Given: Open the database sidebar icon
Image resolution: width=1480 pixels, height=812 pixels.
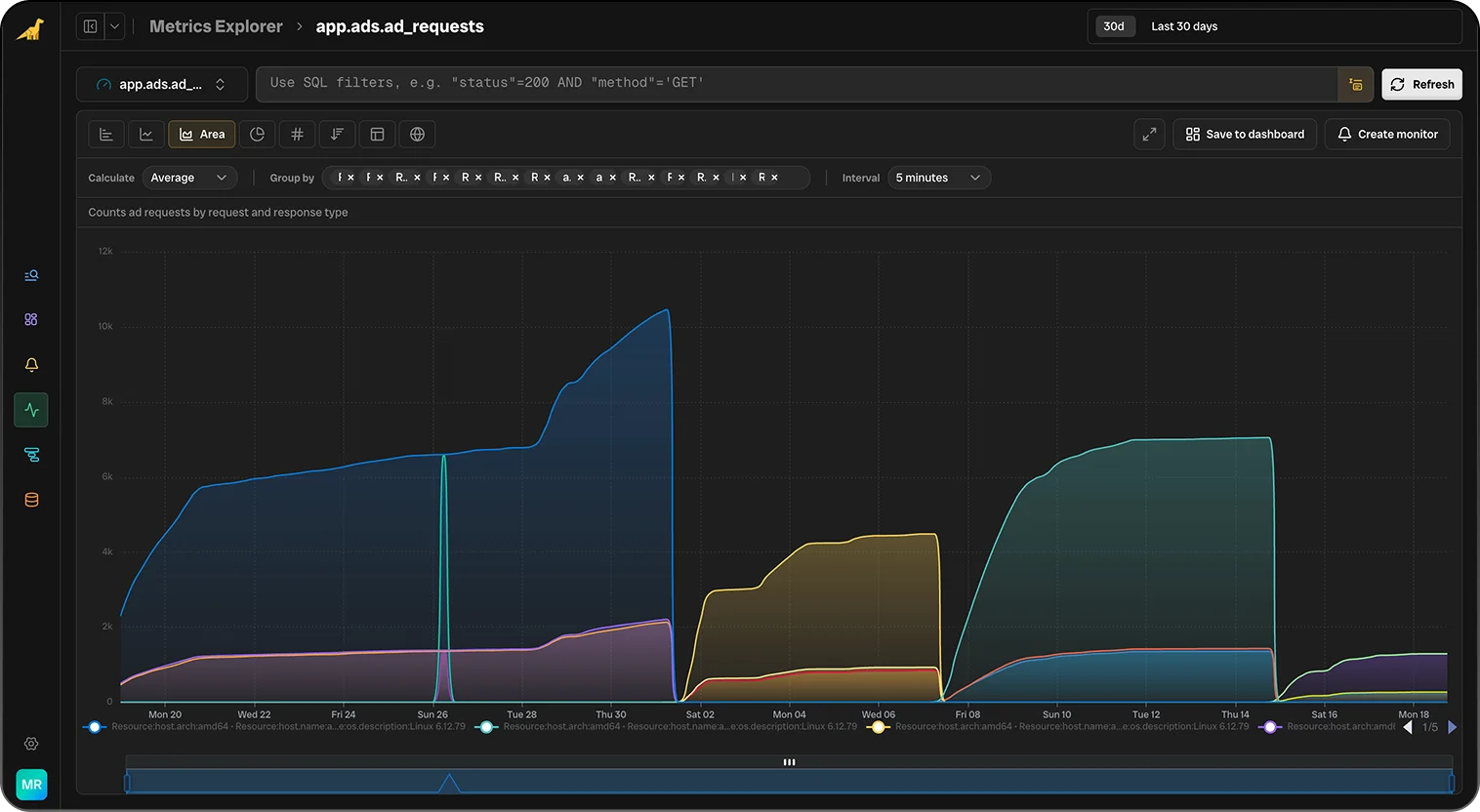Looking at the screenshot, I should 31,500.
